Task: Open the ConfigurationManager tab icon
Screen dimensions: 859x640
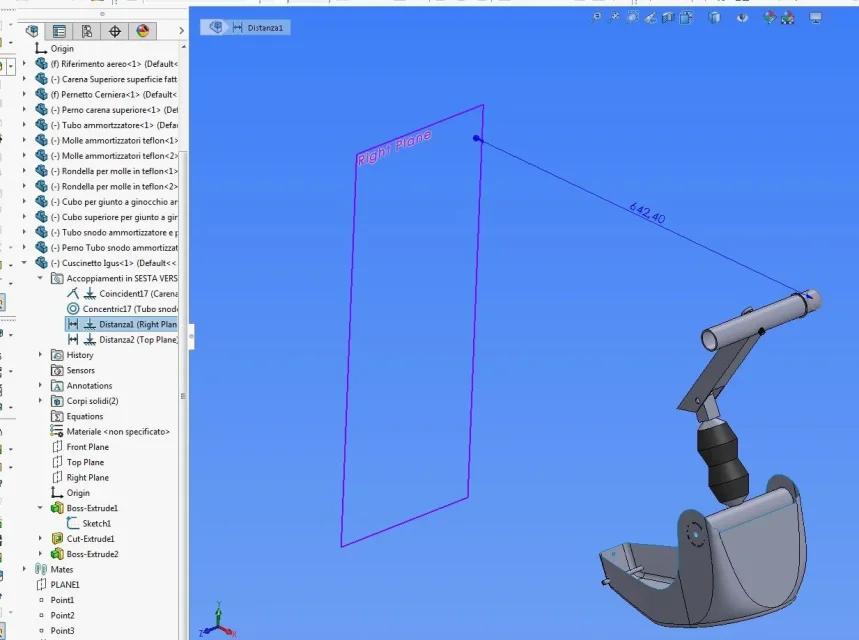Action: [x=87, y=31]
